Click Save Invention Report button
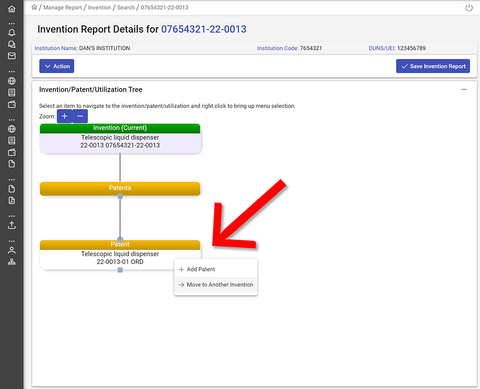Screen dimensions: 480x389 click(x=433, y=66)
